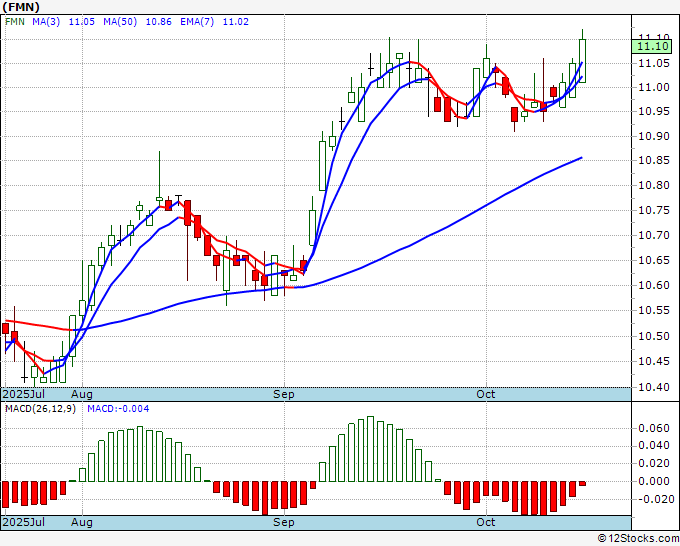Click Aug on the MACD date axis

(x=82, y=522)
